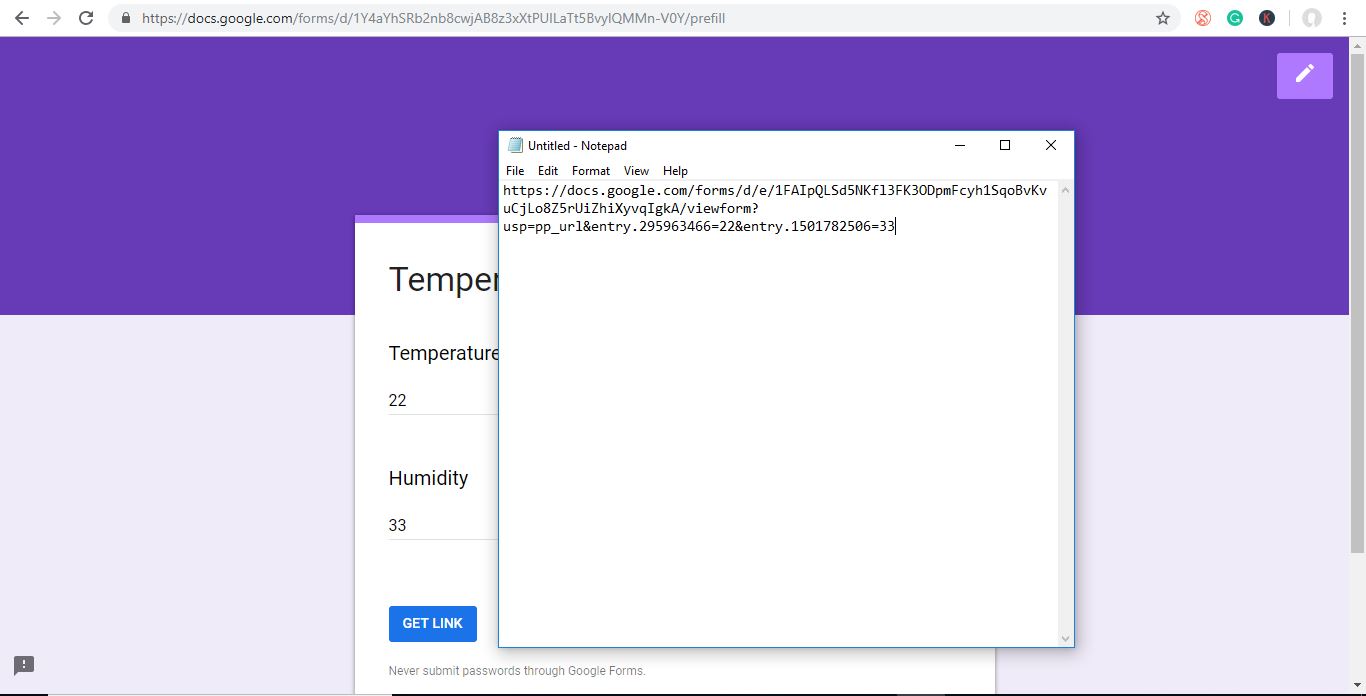Open Notepad File menu
Screen dimensions: 1366x696
515,171
